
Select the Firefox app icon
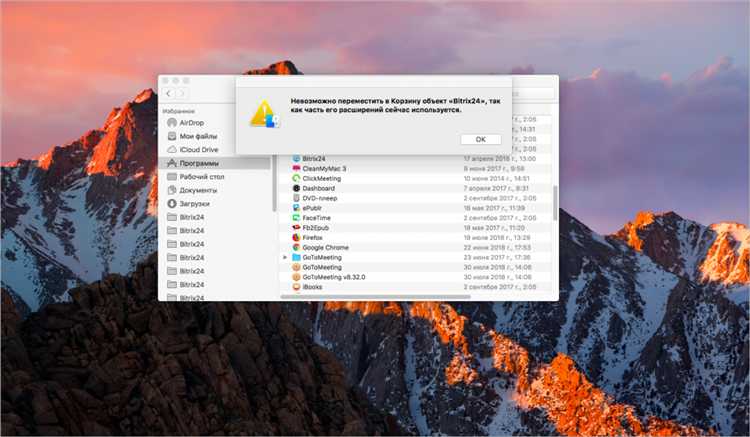click(296, 237)
